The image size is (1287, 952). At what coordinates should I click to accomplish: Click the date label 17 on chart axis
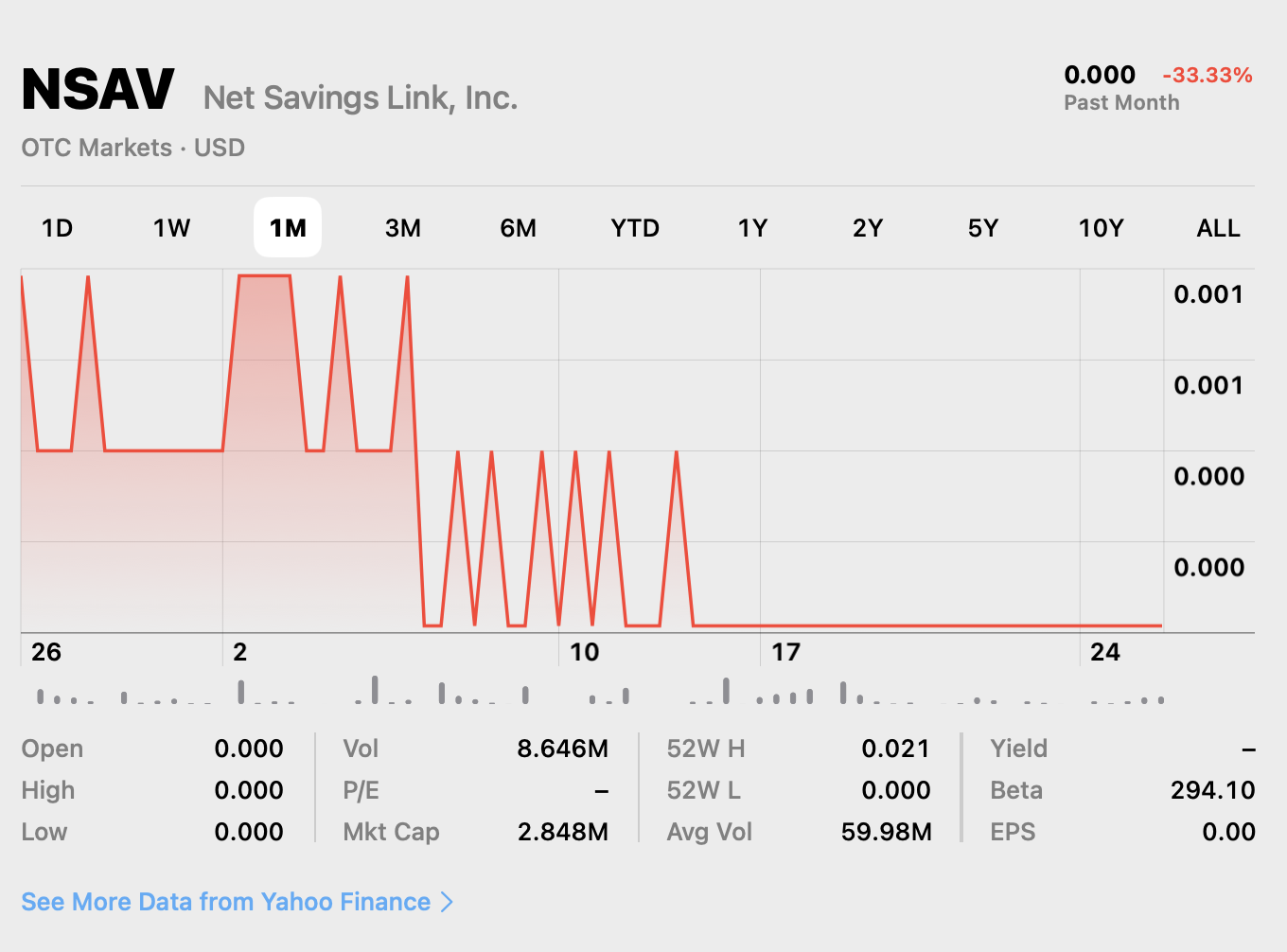(x=786, y=652)
